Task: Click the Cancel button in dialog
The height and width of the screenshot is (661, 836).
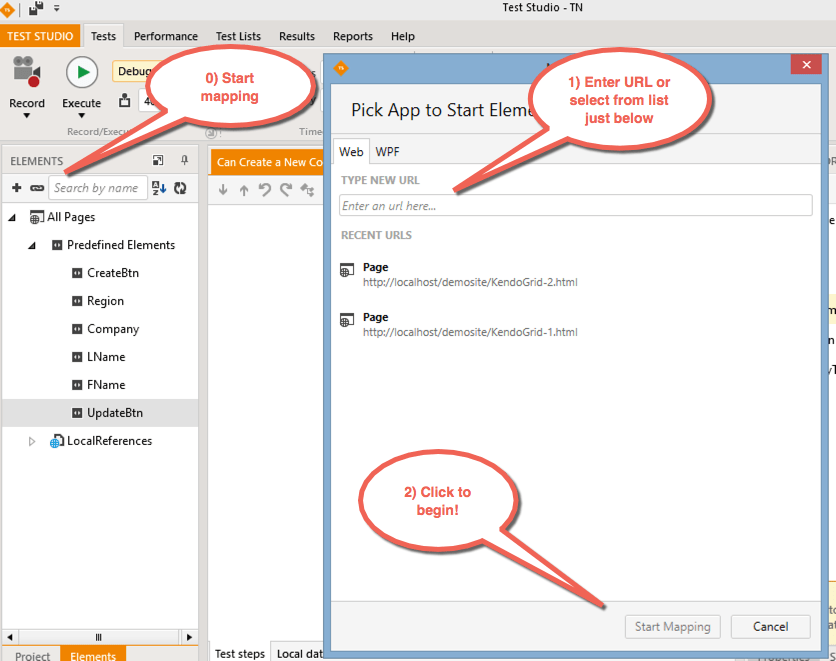Action: (x=770, y=626)
